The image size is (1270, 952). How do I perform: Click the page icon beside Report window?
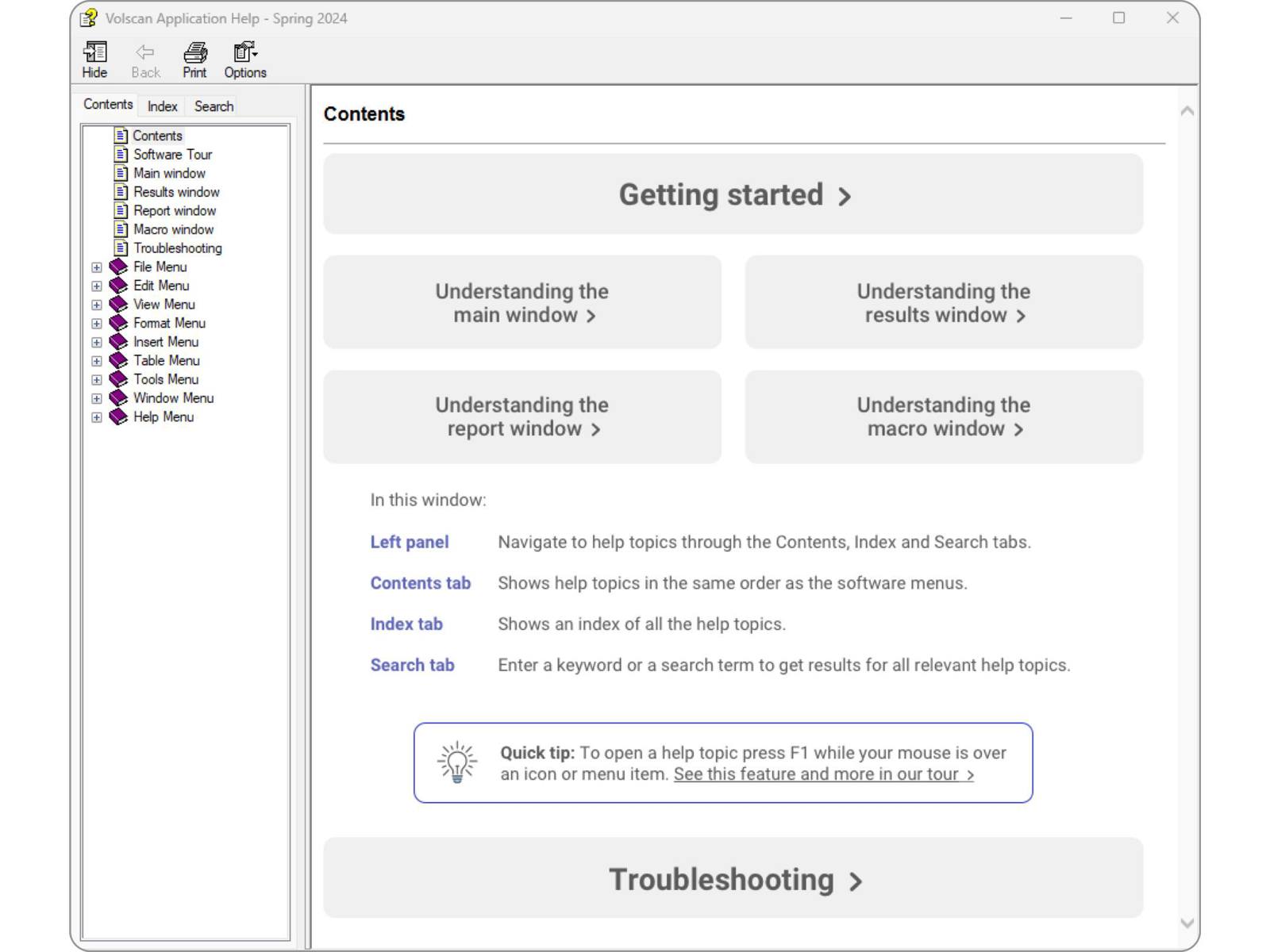point(121,210)
